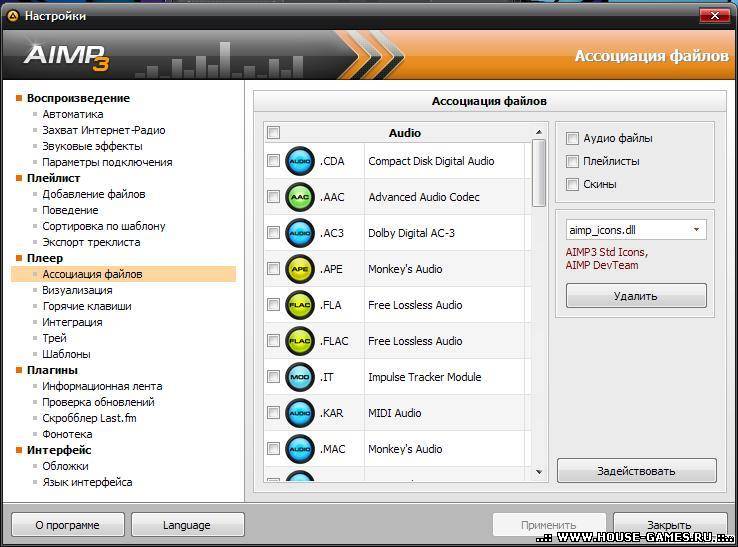Open Добавление файлов settings

click(94, 194)
